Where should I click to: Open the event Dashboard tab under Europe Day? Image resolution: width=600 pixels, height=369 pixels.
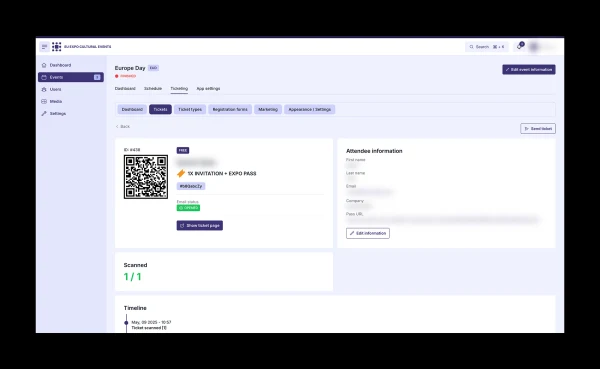[x=125, y=88]
